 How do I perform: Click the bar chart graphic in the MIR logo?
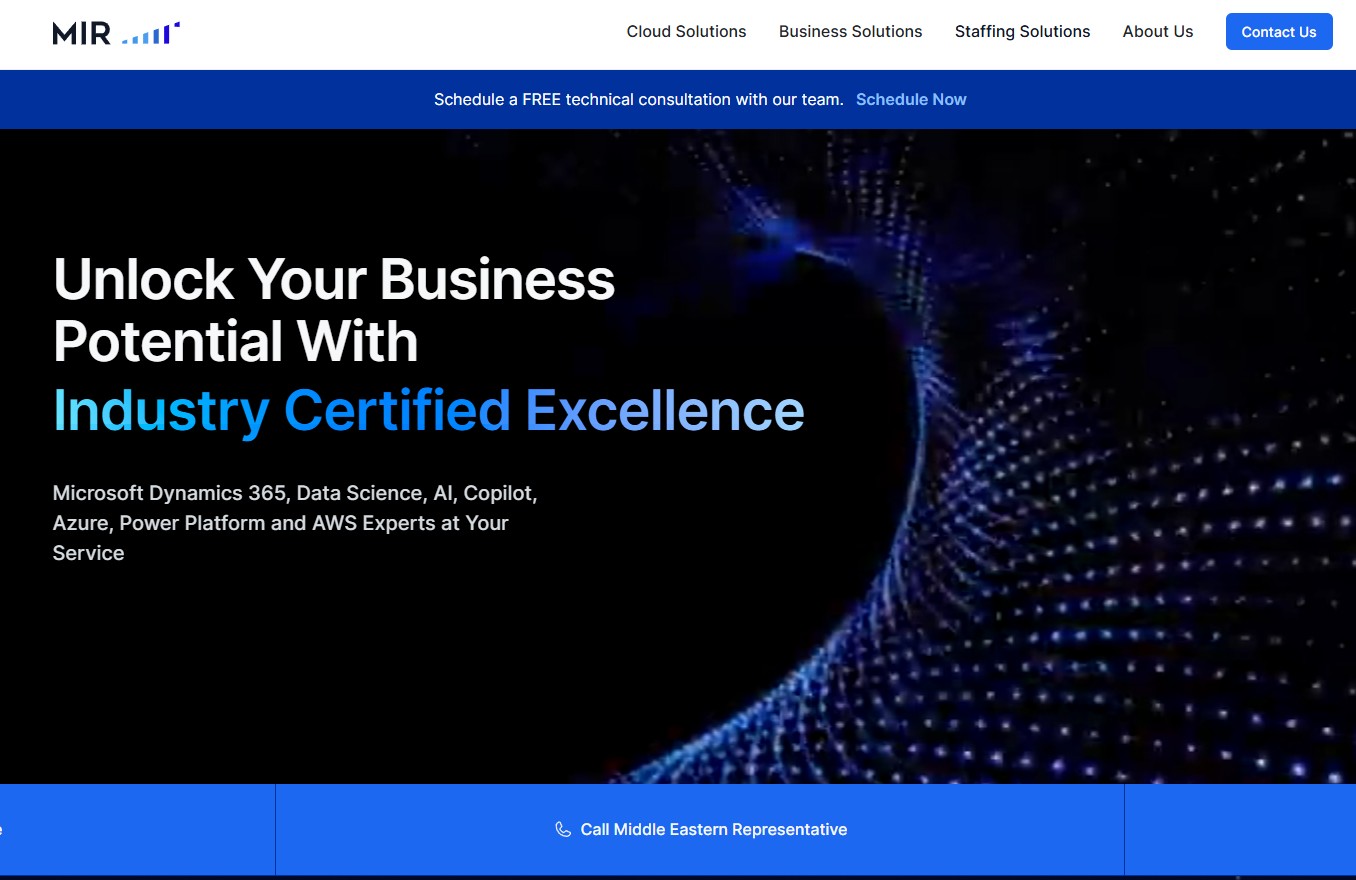pyautogui.click(x=148, y=31)
